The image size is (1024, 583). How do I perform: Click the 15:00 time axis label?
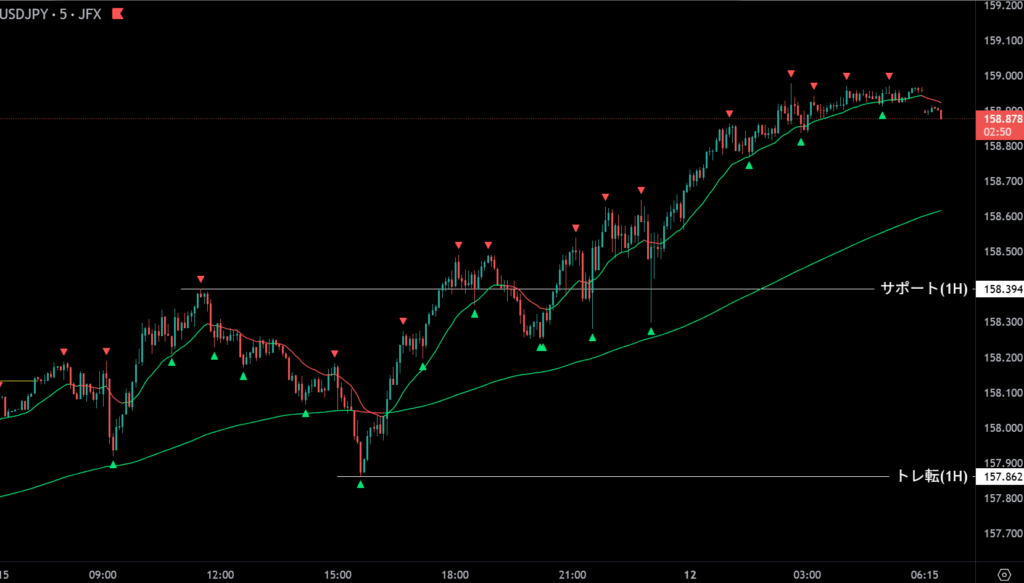(338, 574)
